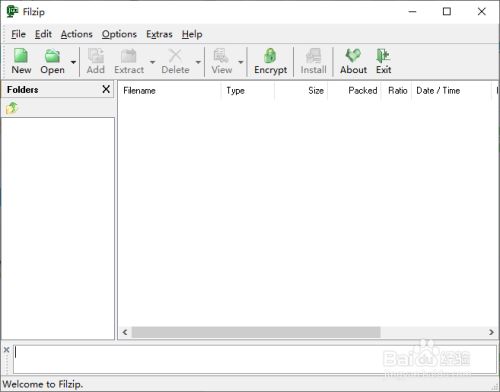Open the Help menu
Viewport: 500px width, 392px height.
(192, 34)
